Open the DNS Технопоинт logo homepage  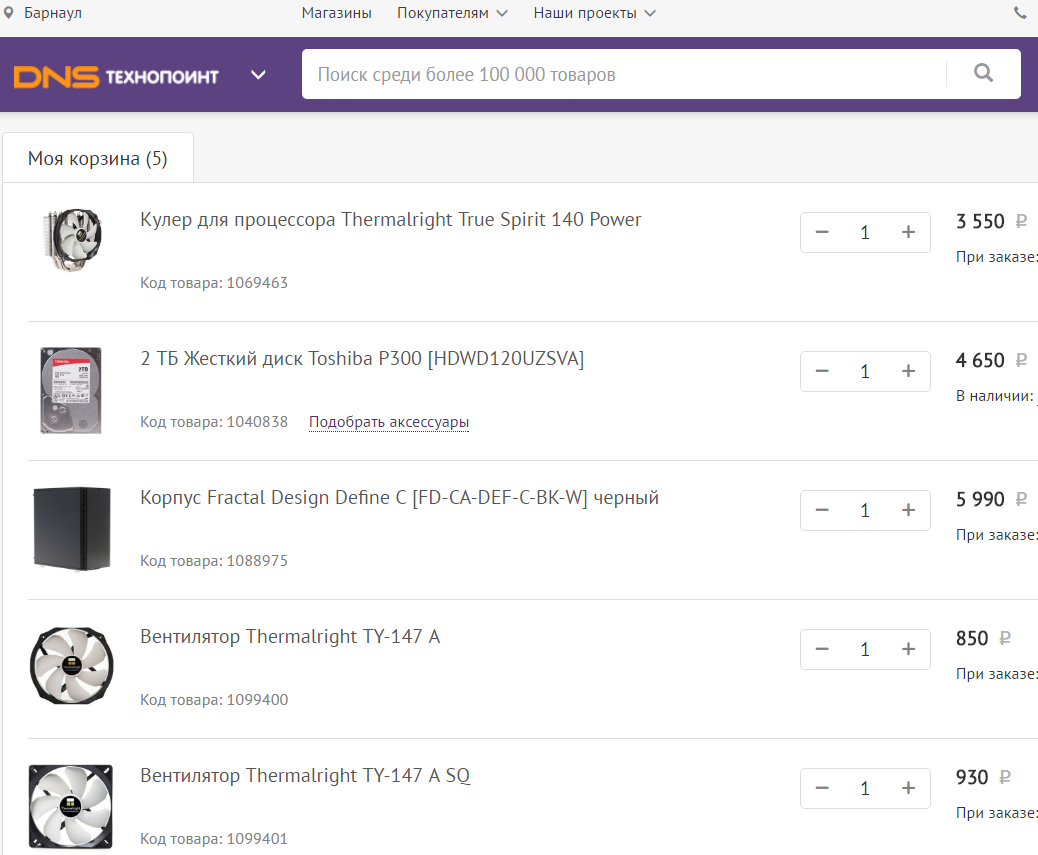pos(116,77)
